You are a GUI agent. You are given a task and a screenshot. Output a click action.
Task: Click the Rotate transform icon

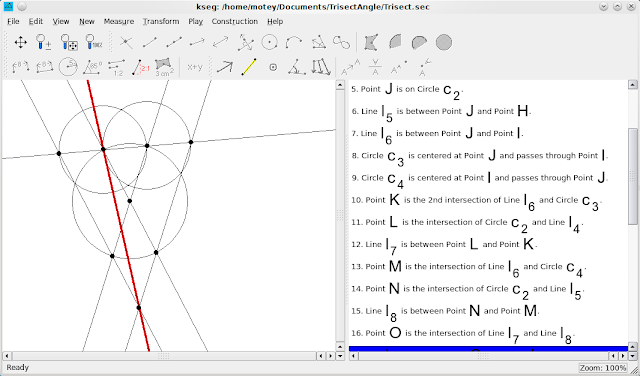click(x=425, y=67)
